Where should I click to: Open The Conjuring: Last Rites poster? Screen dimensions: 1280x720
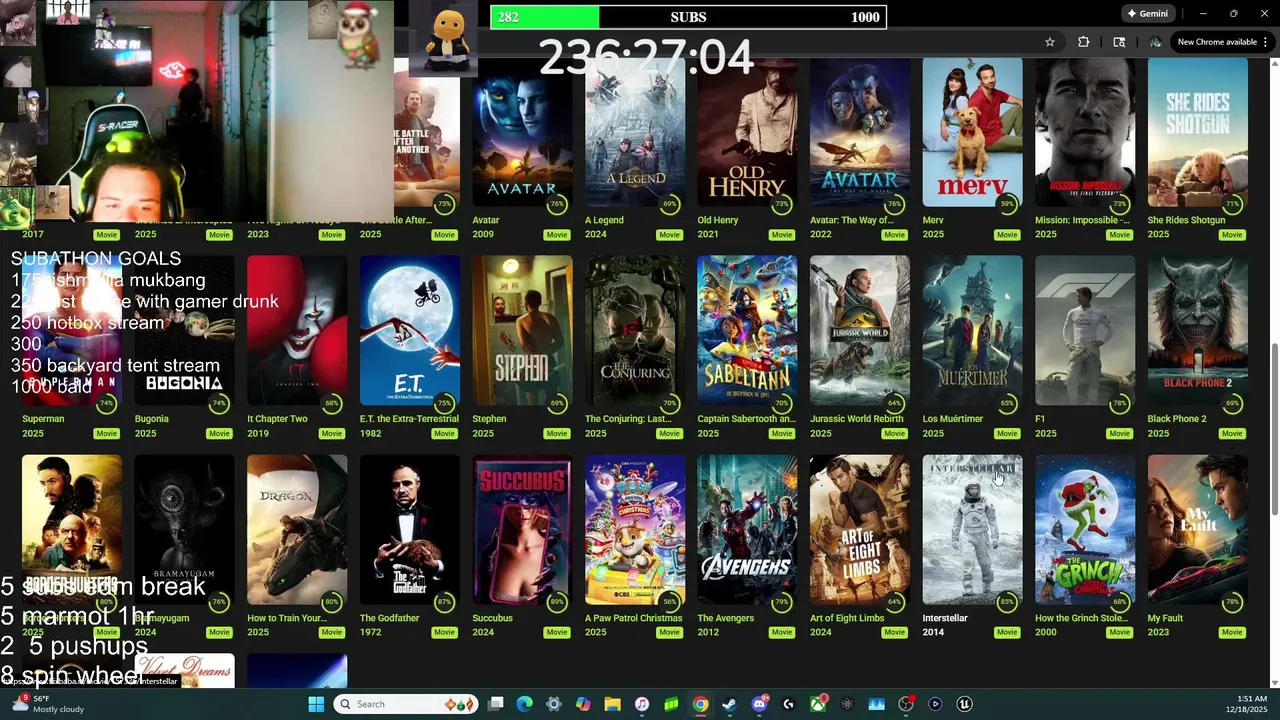pyautogui.click(x=635, y=331)
